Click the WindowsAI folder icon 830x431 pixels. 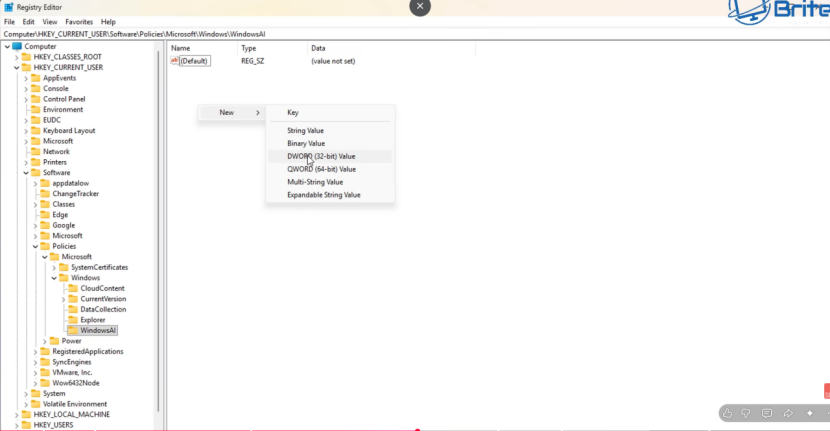pyautogui.click(x=73, y=330)
